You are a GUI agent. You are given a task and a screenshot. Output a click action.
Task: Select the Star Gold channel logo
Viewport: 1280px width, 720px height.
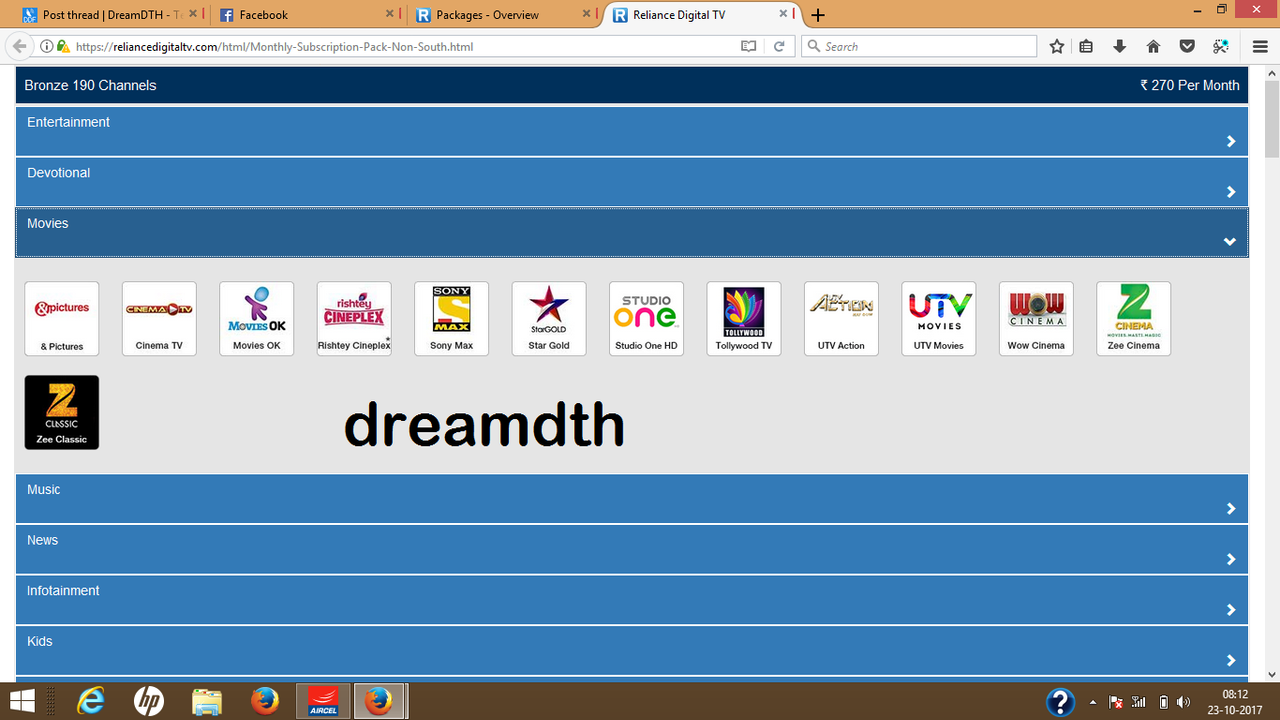(x=549, y=319)
